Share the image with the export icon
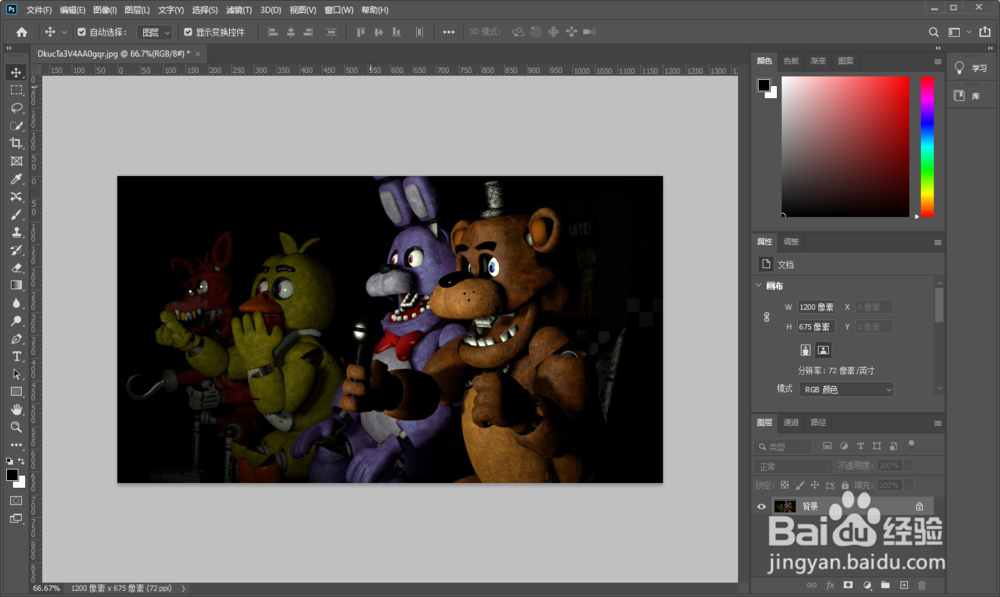 (x=985, y=32)
